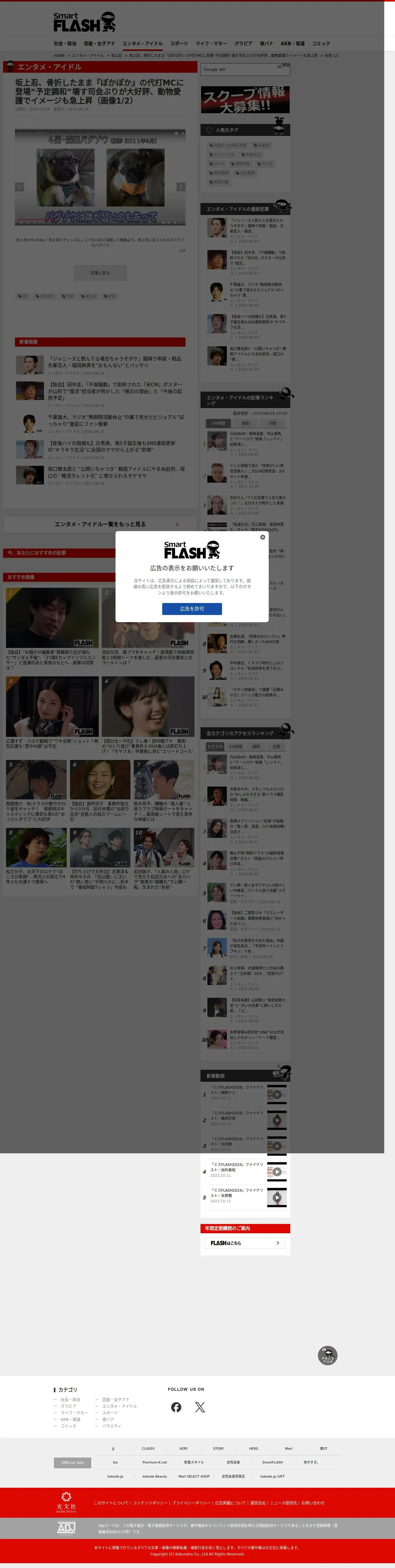Play the 朝野ナツ finalist video
Screen dimensions: 395x1568
(x=277, y=1094)
